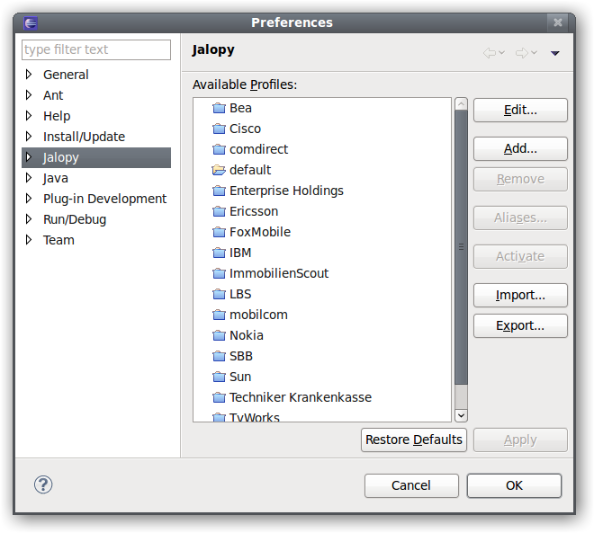Click the Eclipse icon in the title bar

(x=30, y=23)
